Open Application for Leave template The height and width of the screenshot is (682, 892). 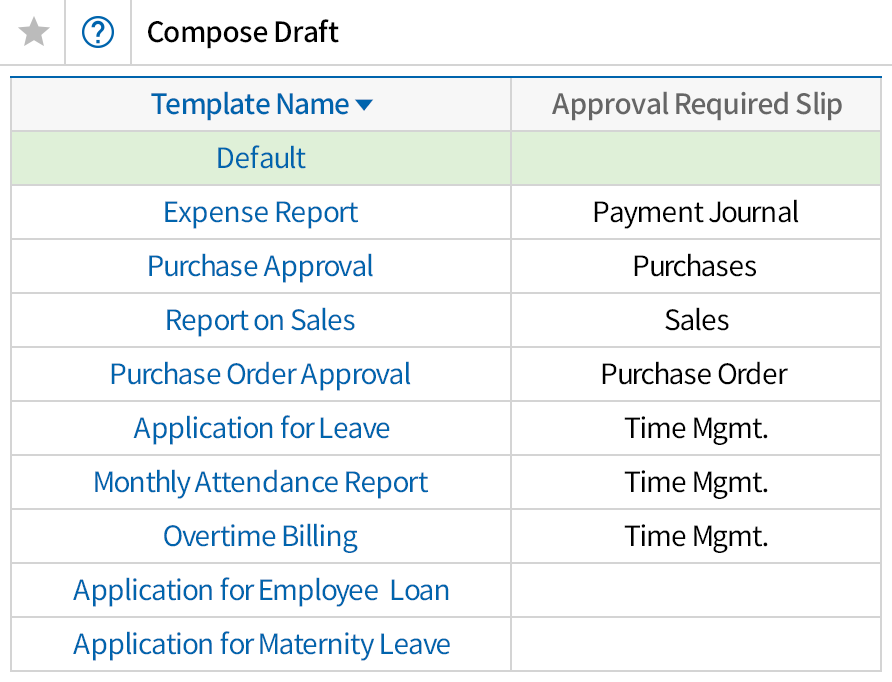coord(261,428)
